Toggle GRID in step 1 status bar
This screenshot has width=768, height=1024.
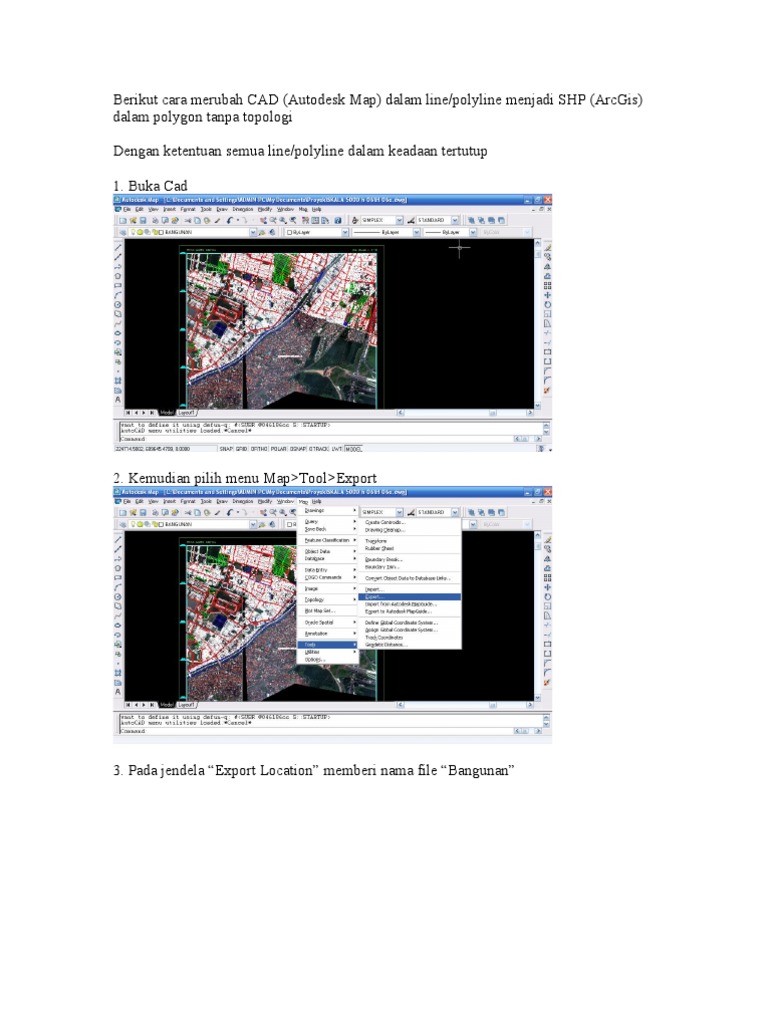pos(242,449)
